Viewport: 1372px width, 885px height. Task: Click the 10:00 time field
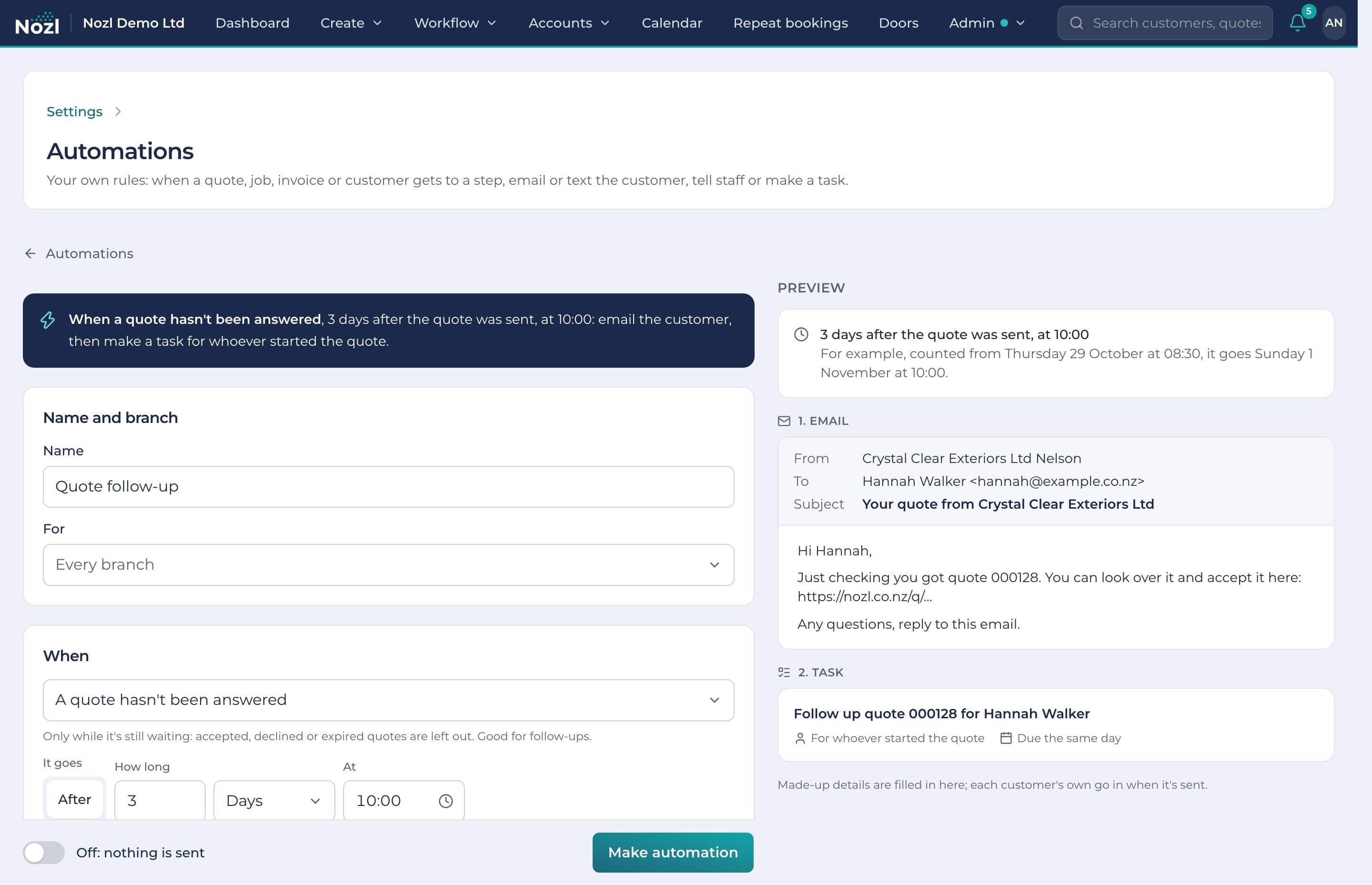point(404,801)
